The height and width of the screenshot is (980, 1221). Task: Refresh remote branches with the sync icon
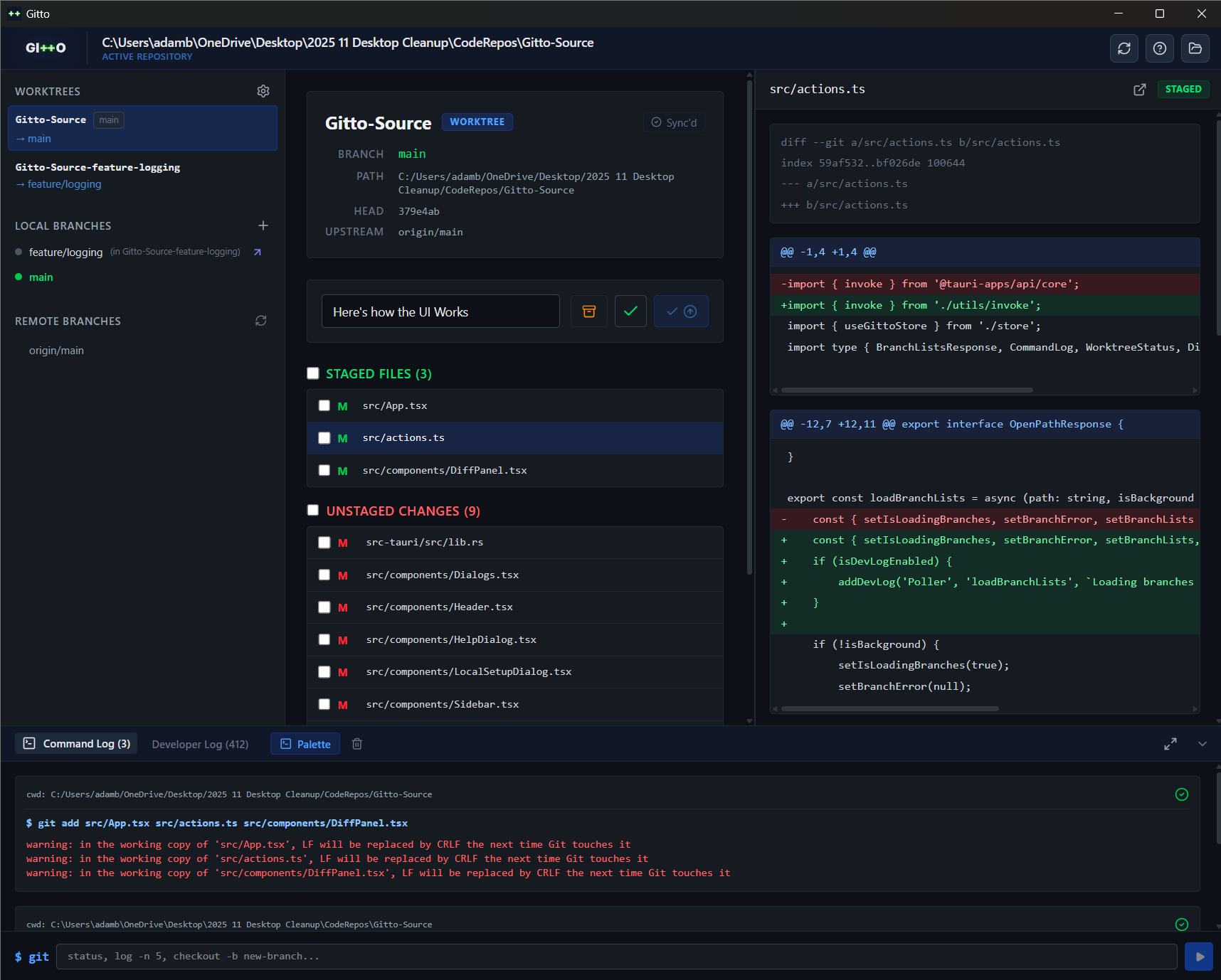(x=260, y=321)
